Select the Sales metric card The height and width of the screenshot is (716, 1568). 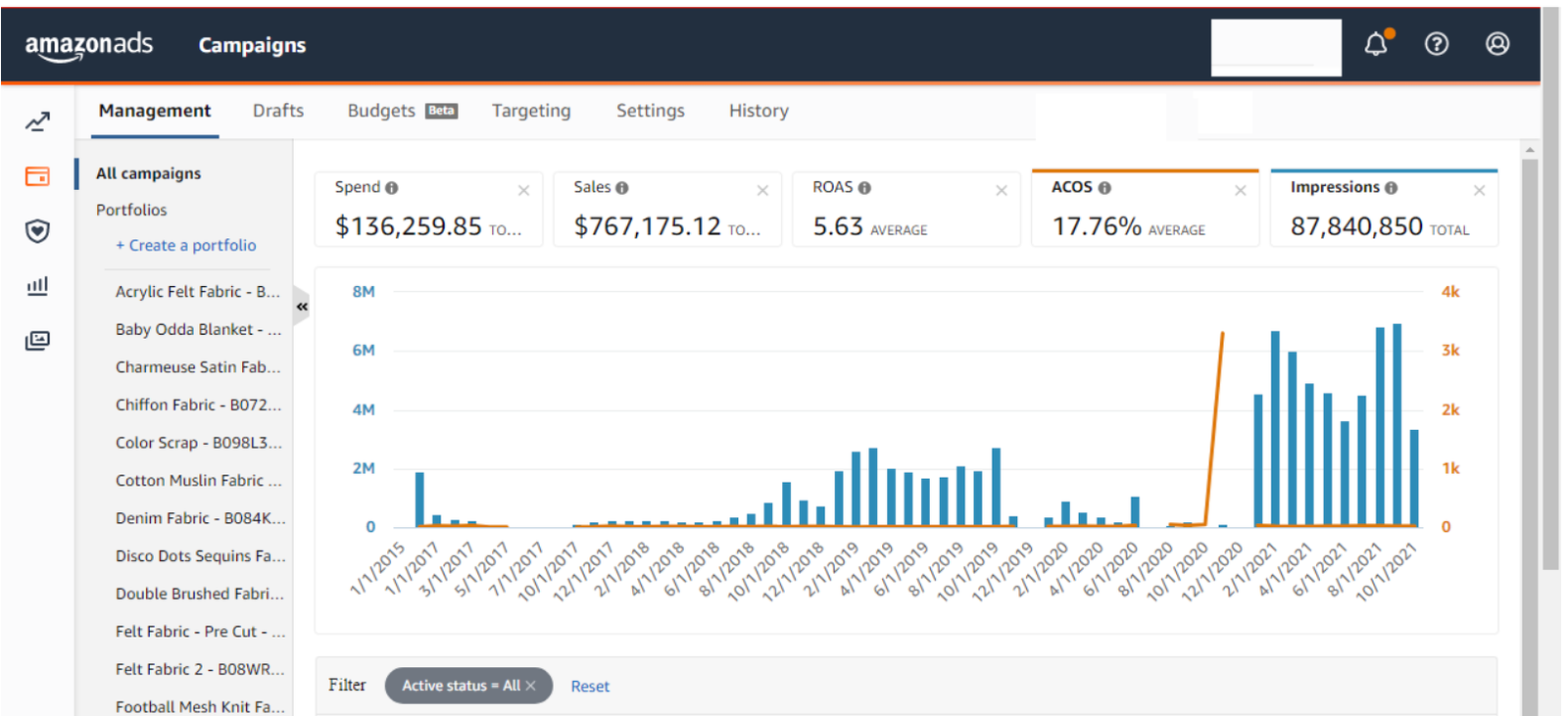pos(667,209)
